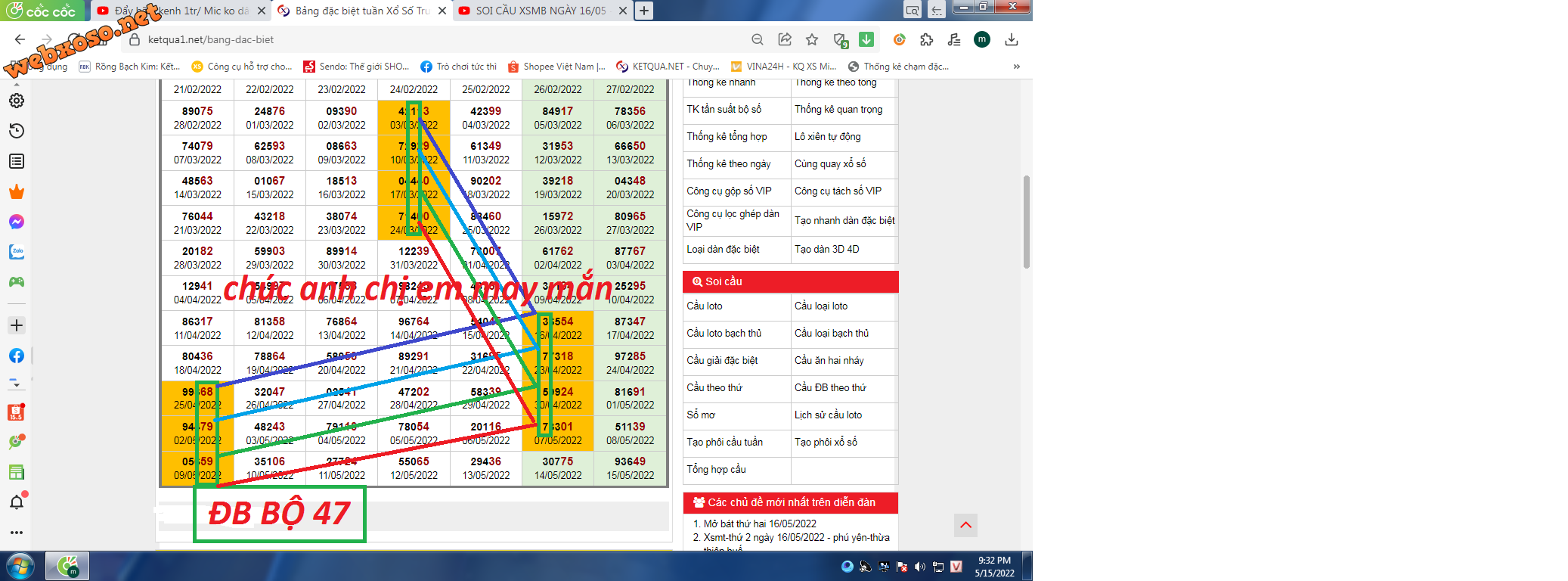Open the history clock icon in sidebar
This screenshot has height=581, width=1568.
click(x=16, y=131)
